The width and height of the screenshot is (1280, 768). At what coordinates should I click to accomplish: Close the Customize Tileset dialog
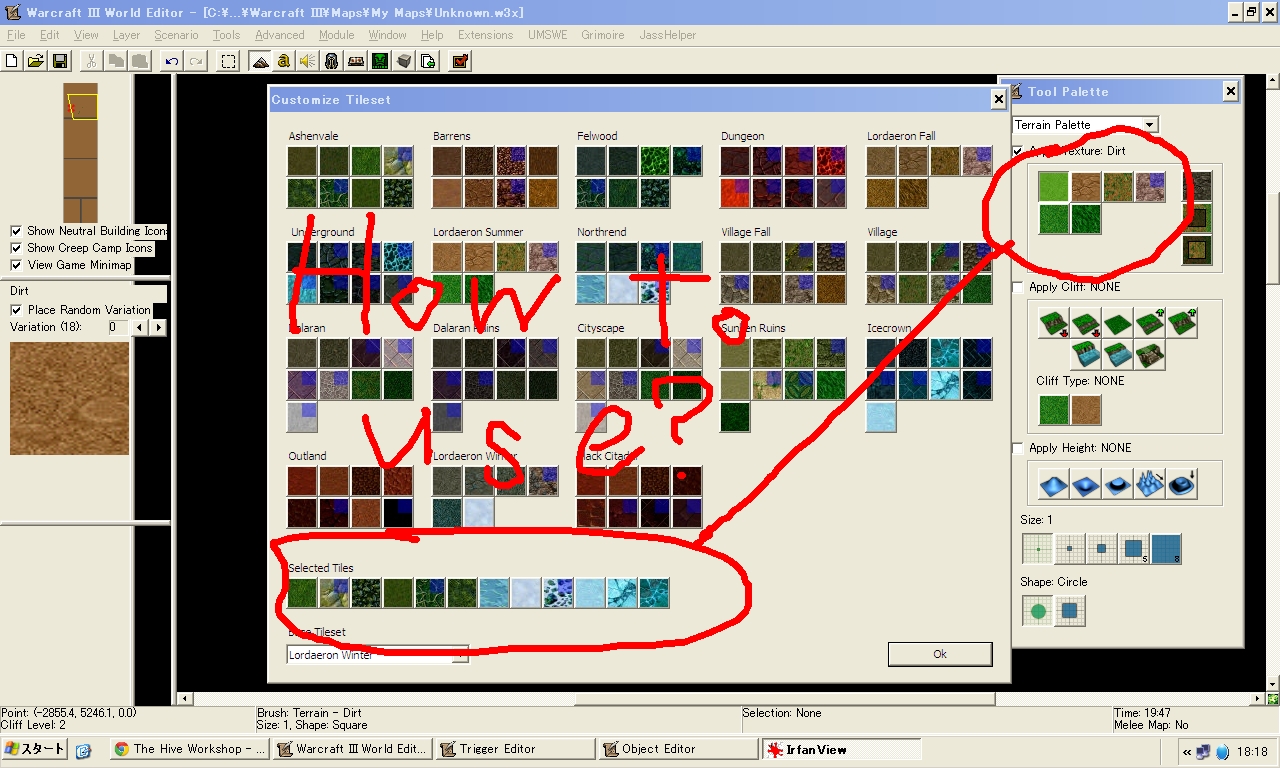[998, 99]
